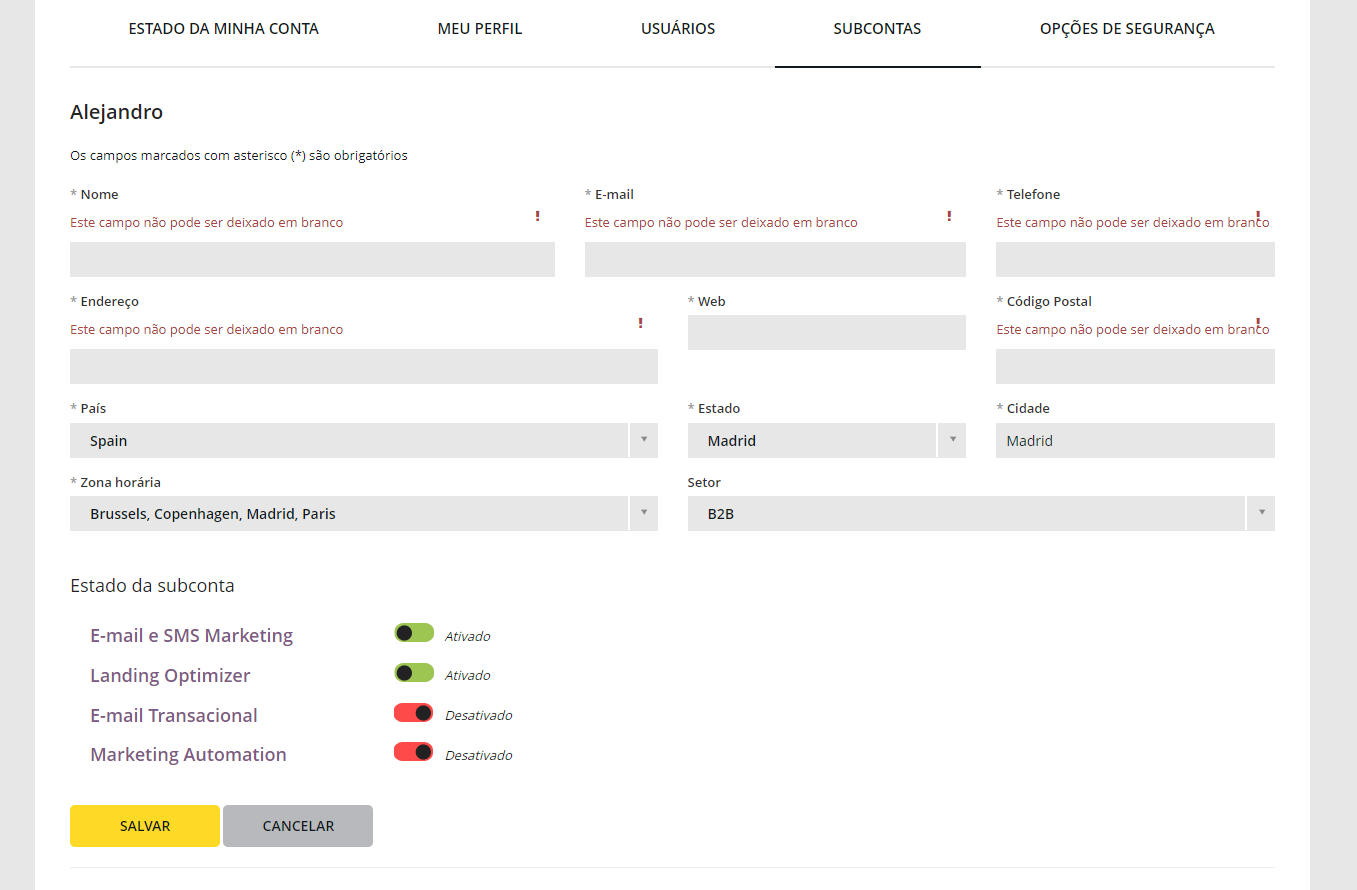Enable the E-mail Transacional toggle
Screen dimensions: 1357x890
[x=414, y=713]
